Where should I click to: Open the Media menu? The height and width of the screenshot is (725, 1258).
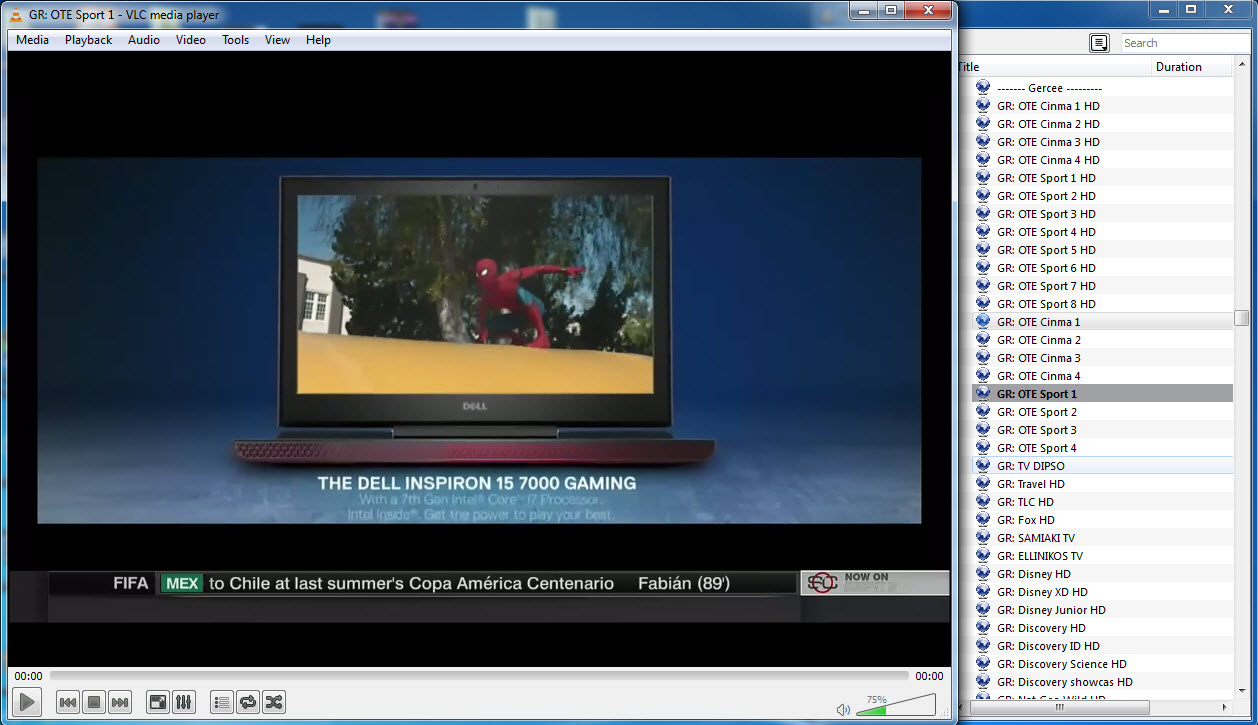32,40
